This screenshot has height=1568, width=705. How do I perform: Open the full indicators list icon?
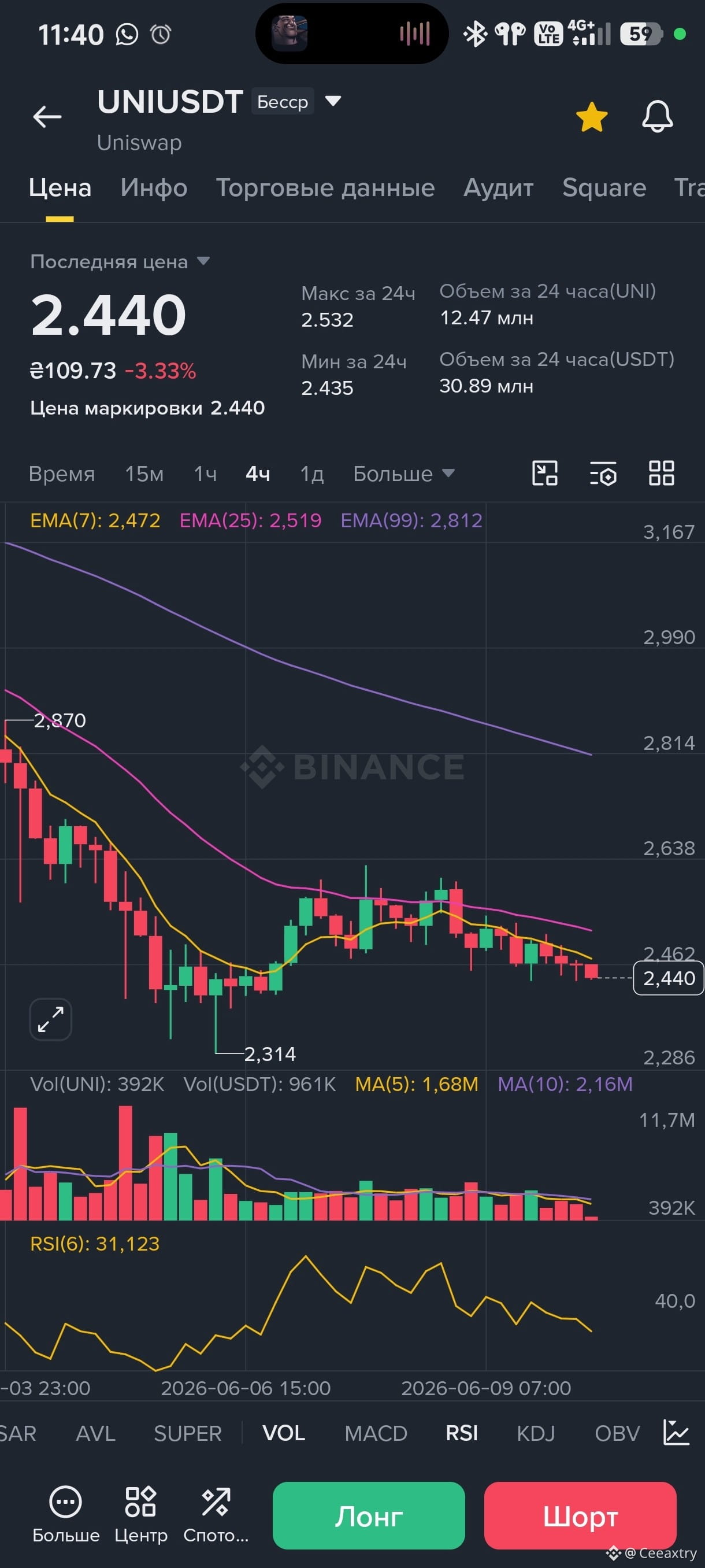(x=677, y=1432)
